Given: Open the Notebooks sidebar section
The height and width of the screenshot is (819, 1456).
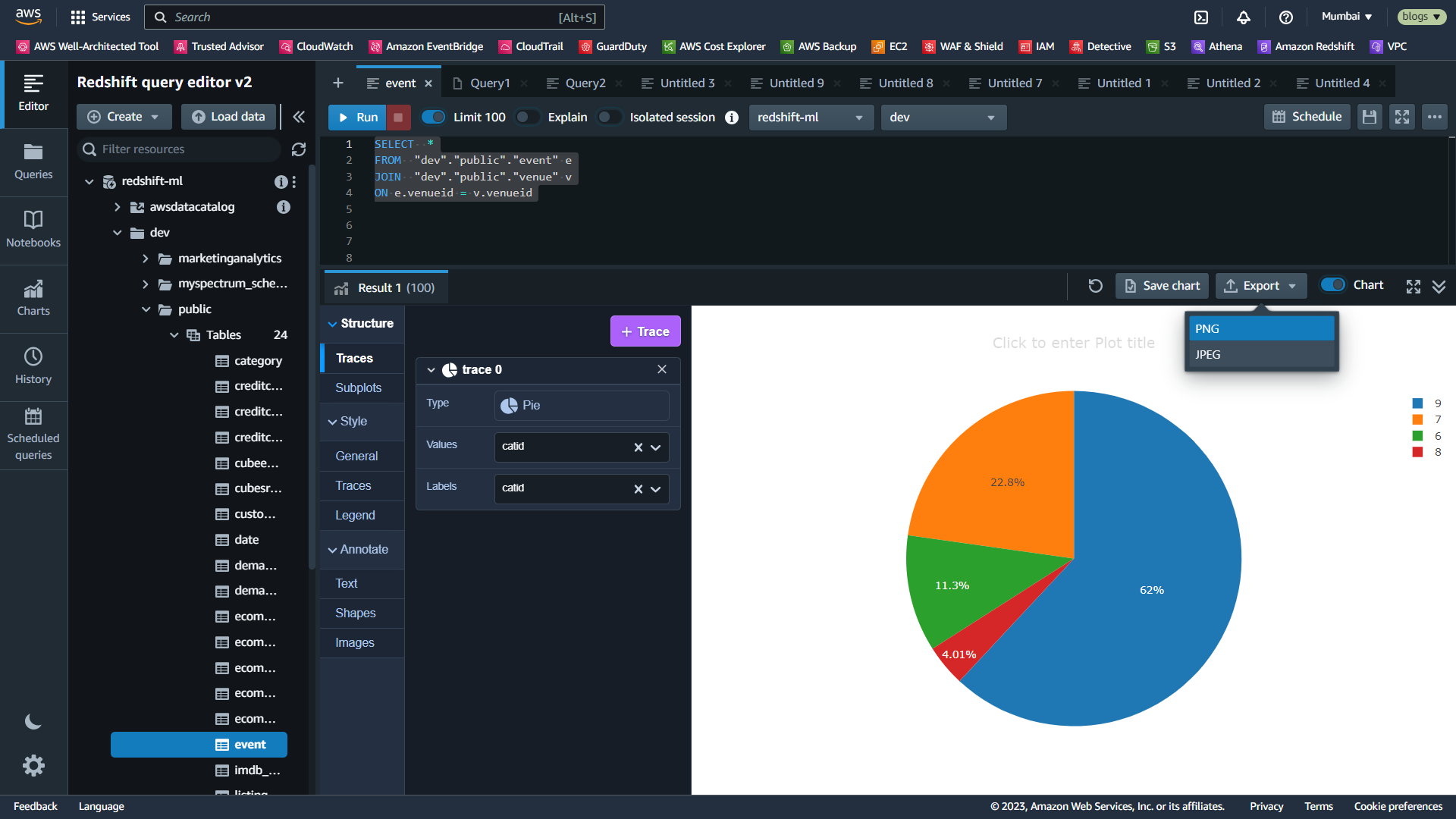Looking at the screenshot, I should [x=33, y=230].
